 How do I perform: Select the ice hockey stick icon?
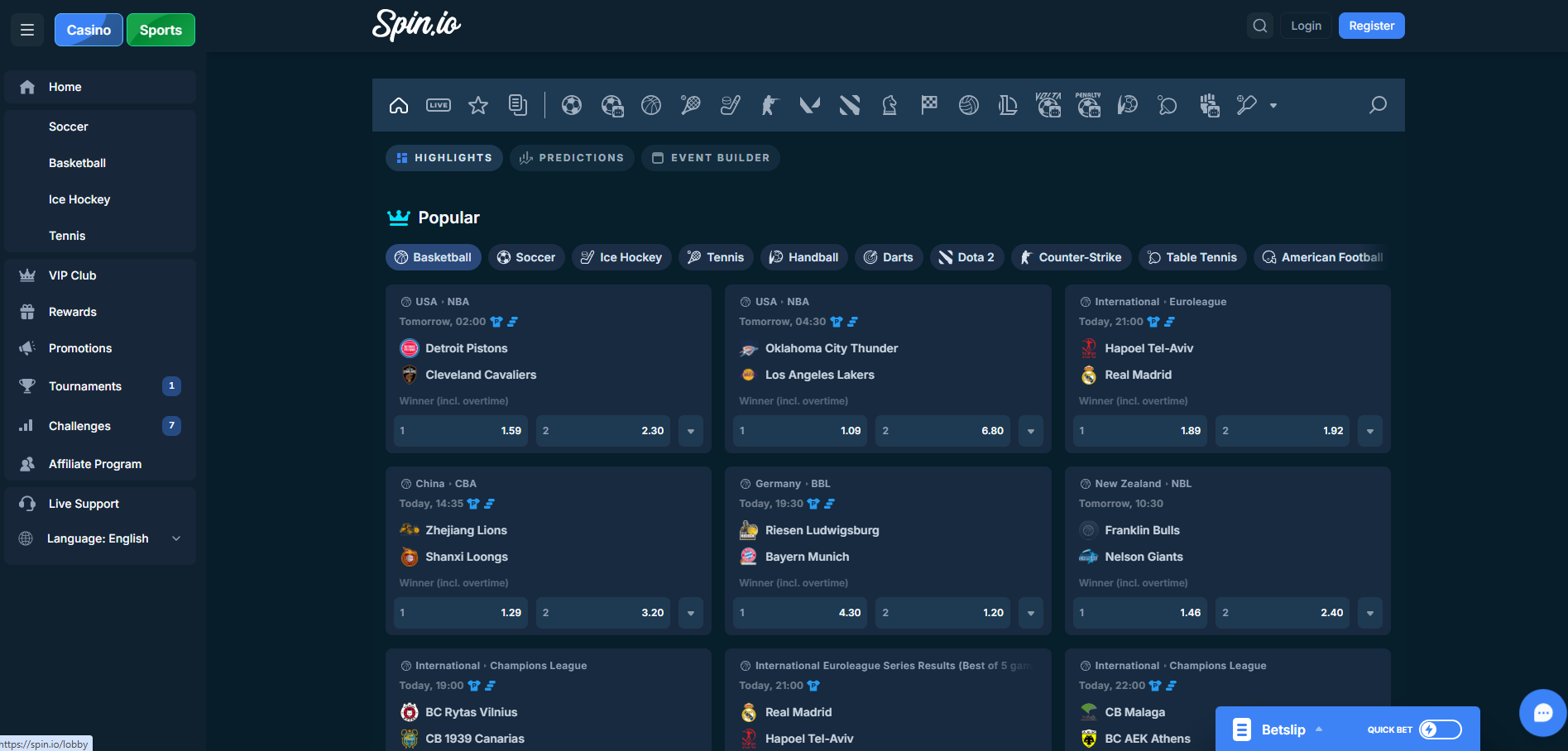pos(731,105)
